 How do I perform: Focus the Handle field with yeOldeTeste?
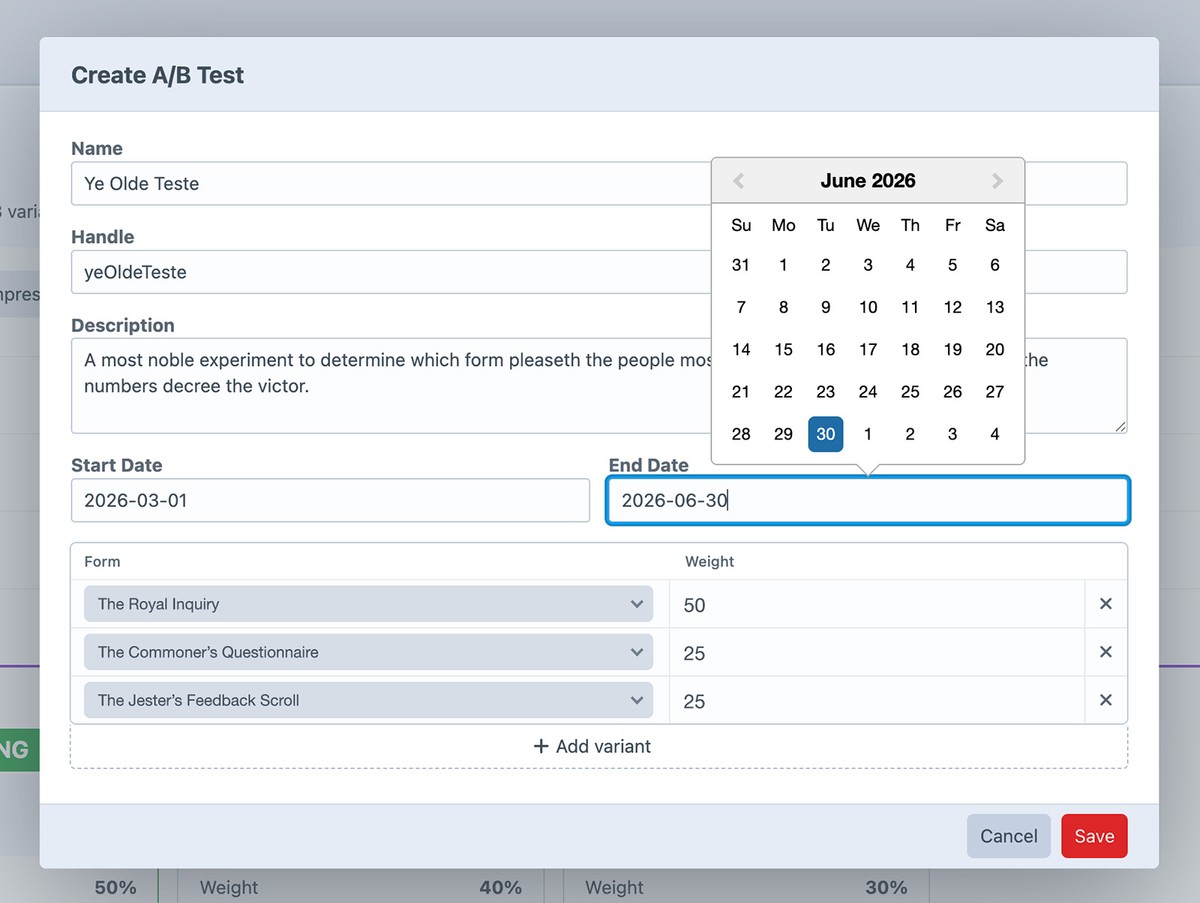(599, 272)
